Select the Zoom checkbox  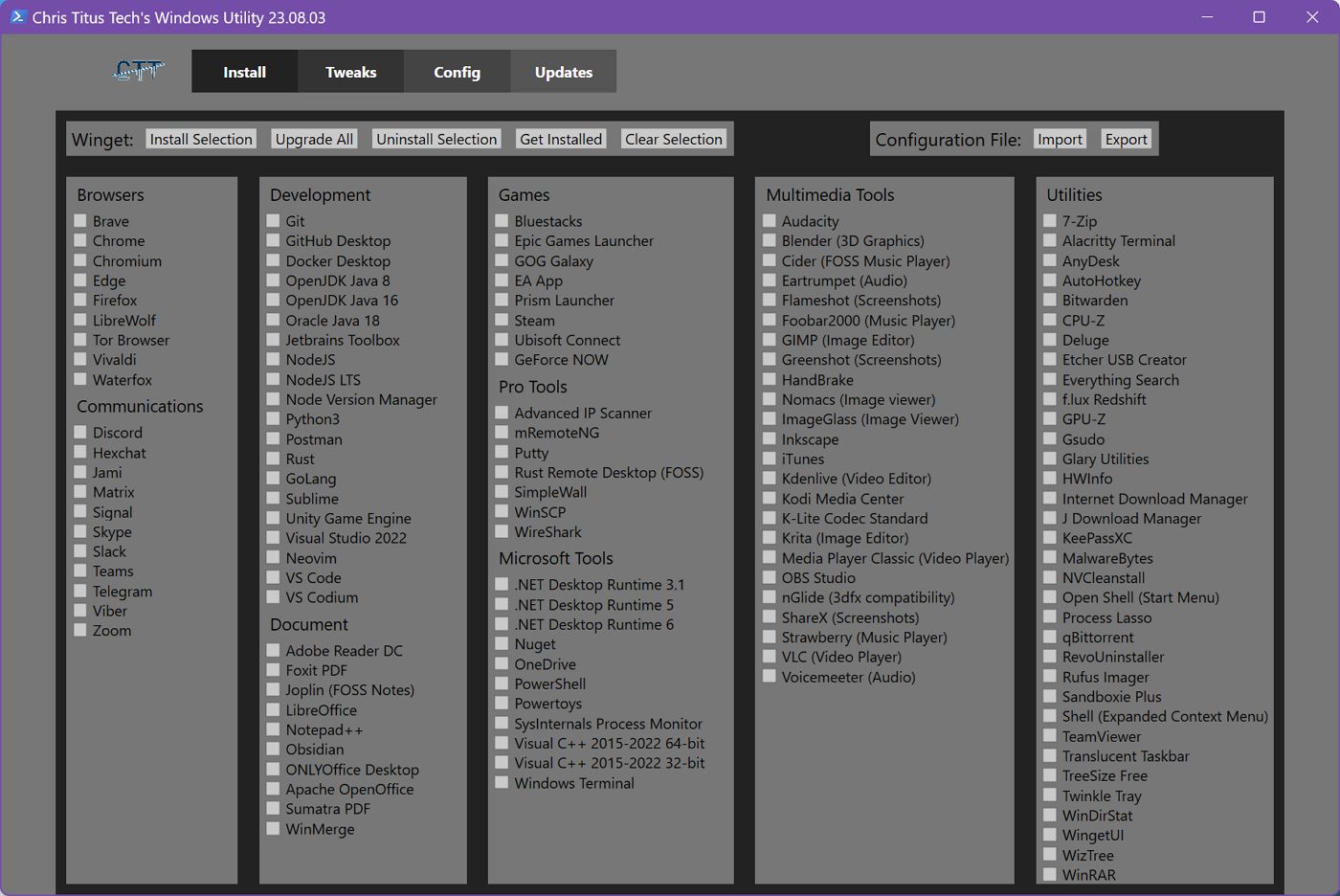click(x=80, y=630)
